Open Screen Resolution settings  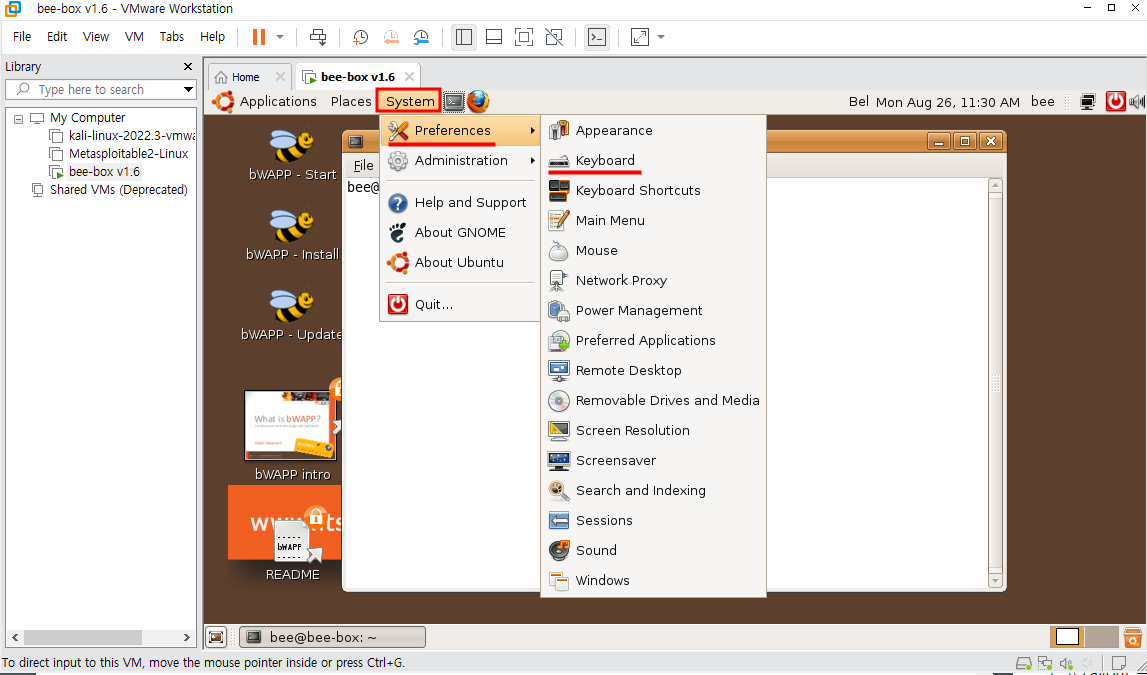coord(653,431)
